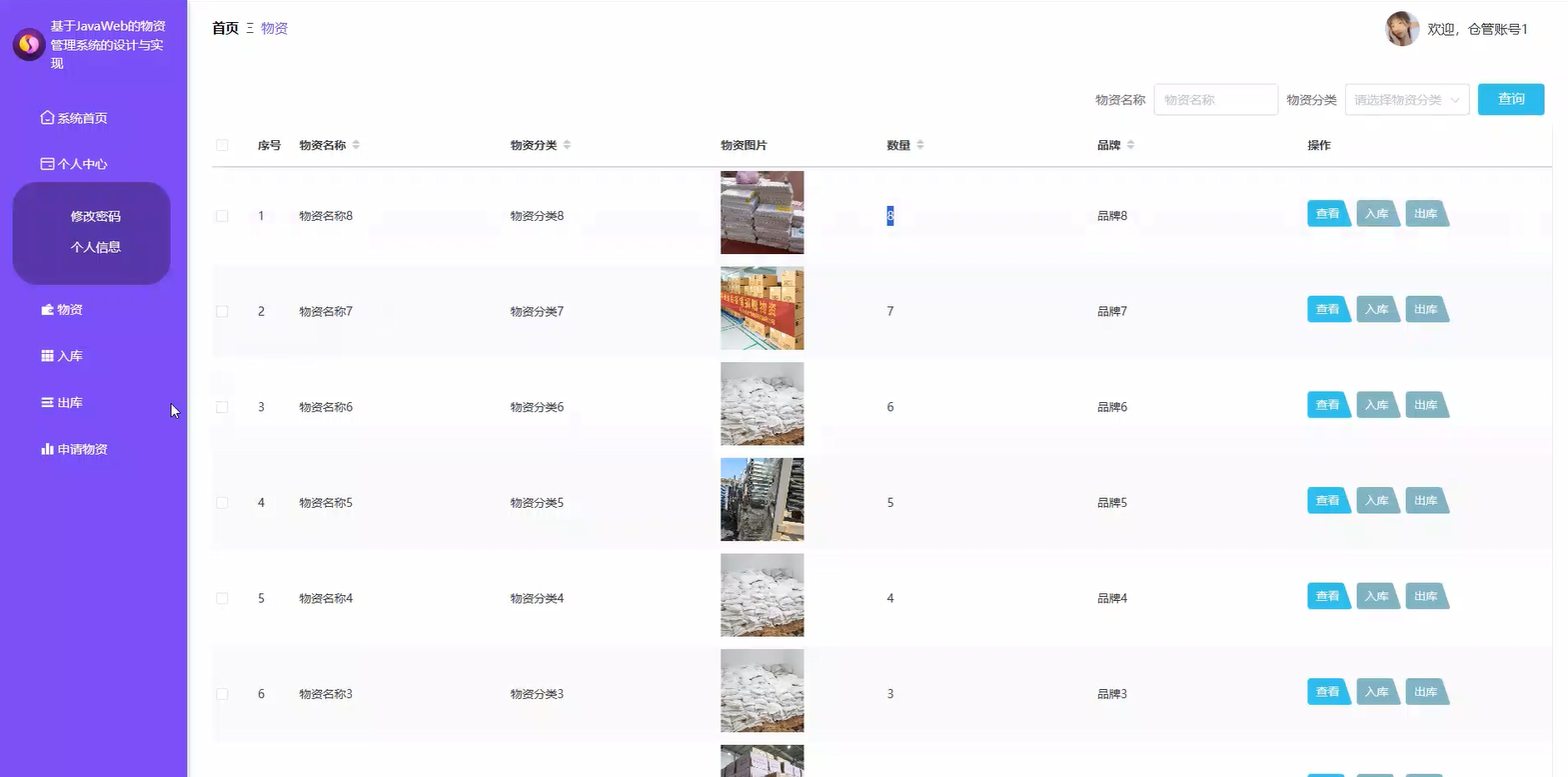This screenshot has width=1568, height=777.
Task: Toggle the select-all header checkbox
Action: tap(222, 145)
